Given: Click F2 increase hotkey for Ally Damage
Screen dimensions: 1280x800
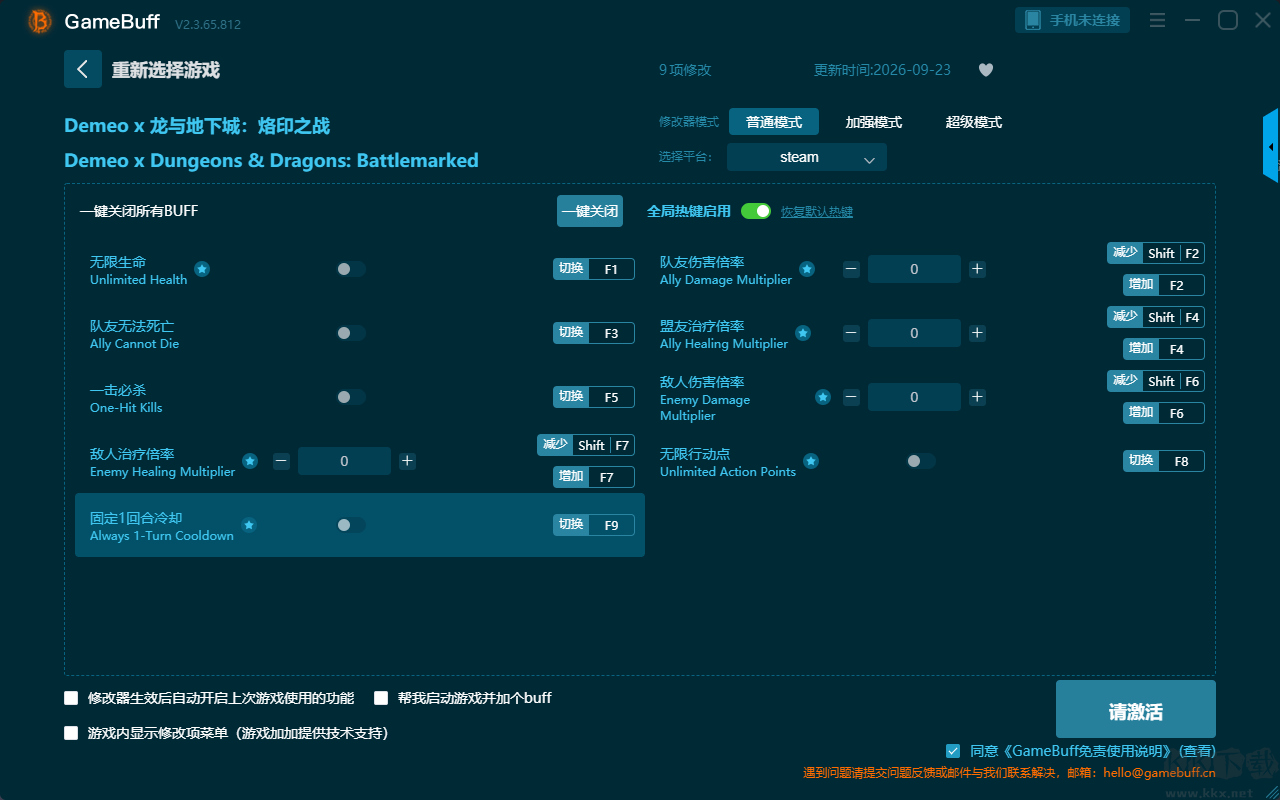Looking at the screenshot, I should 1164,285.
